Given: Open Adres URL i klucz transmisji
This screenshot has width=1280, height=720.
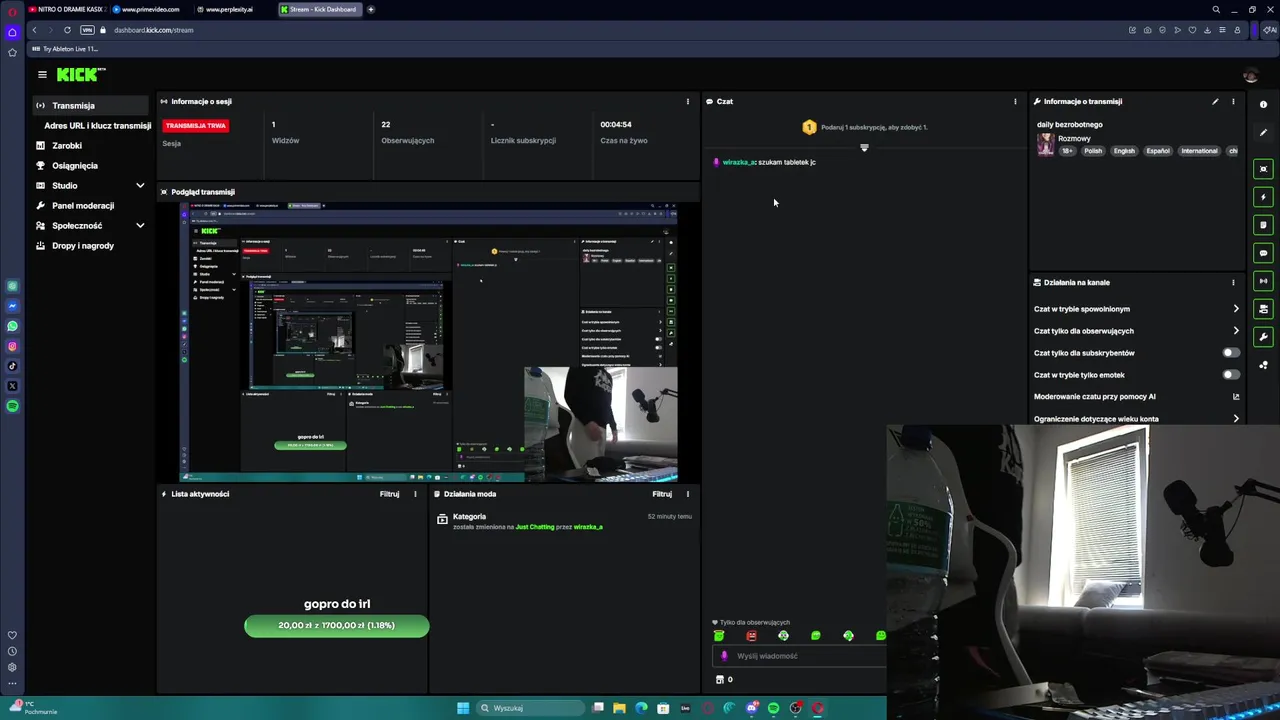Looking at the screenshot, I should coord(97,126).
